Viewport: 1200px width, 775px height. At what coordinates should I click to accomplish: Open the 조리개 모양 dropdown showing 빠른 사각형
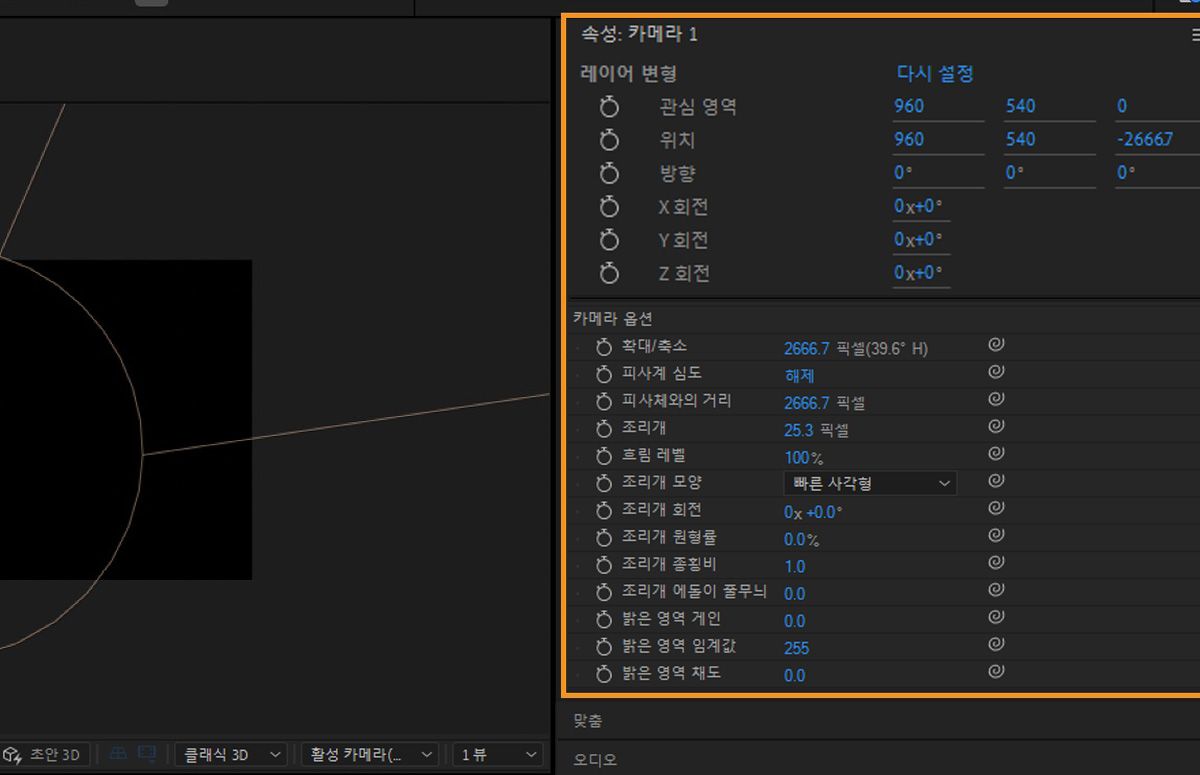[x=869, y=483]
